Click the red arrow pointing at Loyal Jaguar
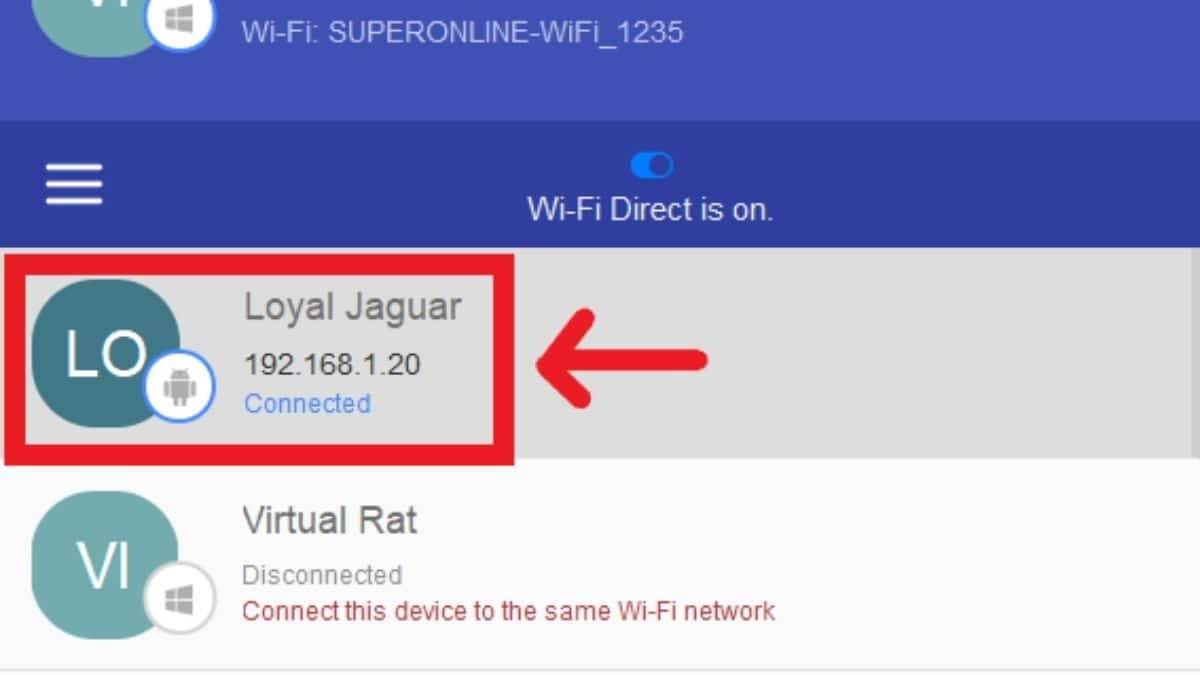 click(x=622, y=358)
